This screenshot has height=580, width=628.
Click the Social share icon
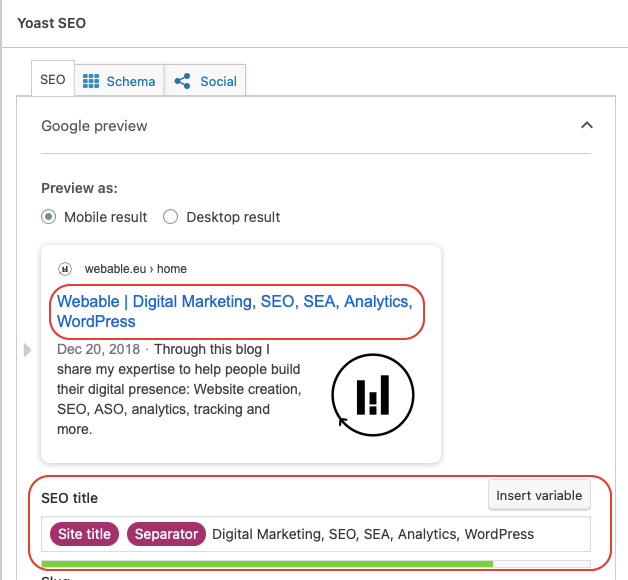[x=182, y=81]
